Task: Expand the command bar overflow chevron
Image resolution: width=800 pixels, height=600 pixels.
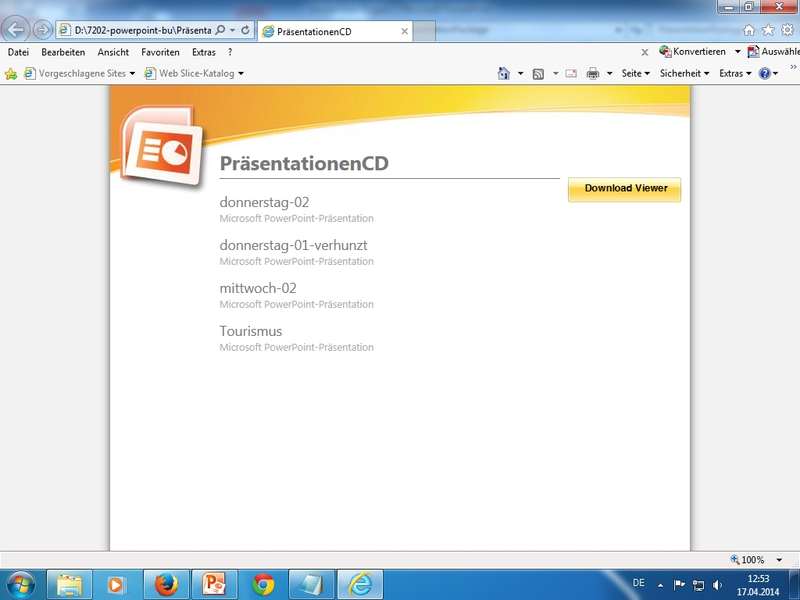Action: tap(793, 67)
